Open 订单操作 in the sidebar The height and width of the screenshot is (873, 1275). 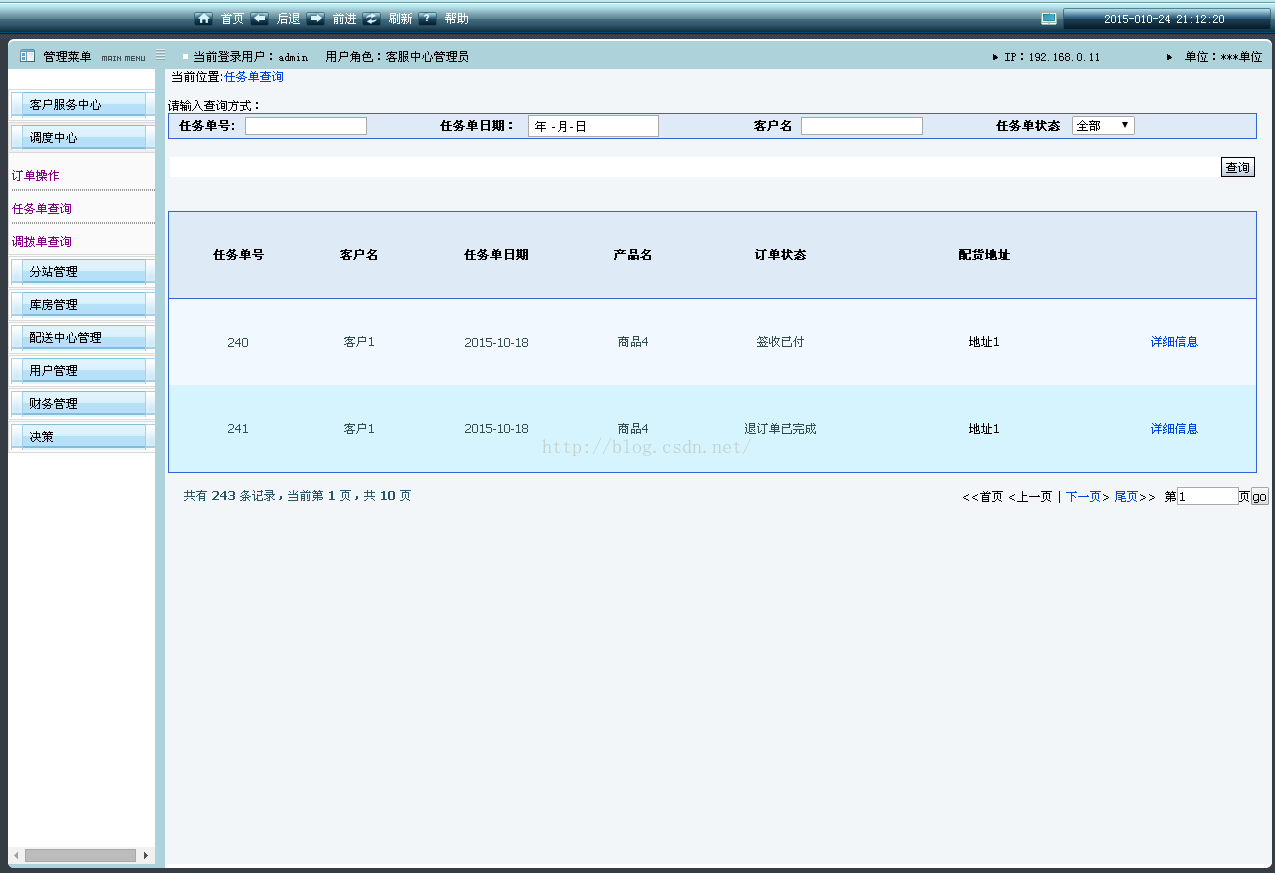[x=35, y=176]
